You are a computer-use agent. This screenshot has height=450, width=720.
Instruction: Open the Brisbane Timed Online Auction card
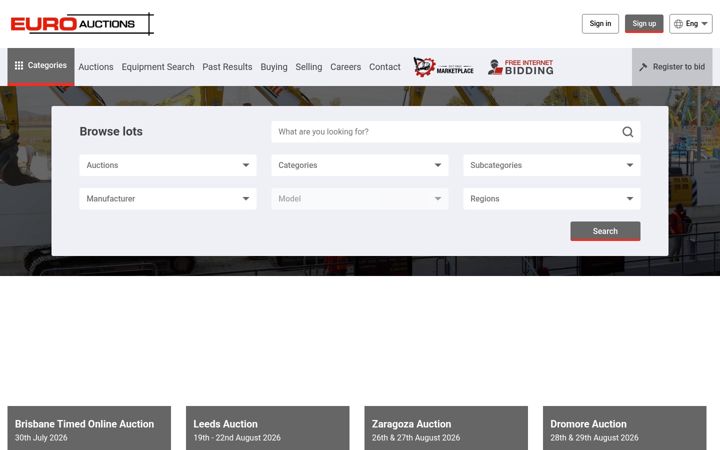pos(89,428)
